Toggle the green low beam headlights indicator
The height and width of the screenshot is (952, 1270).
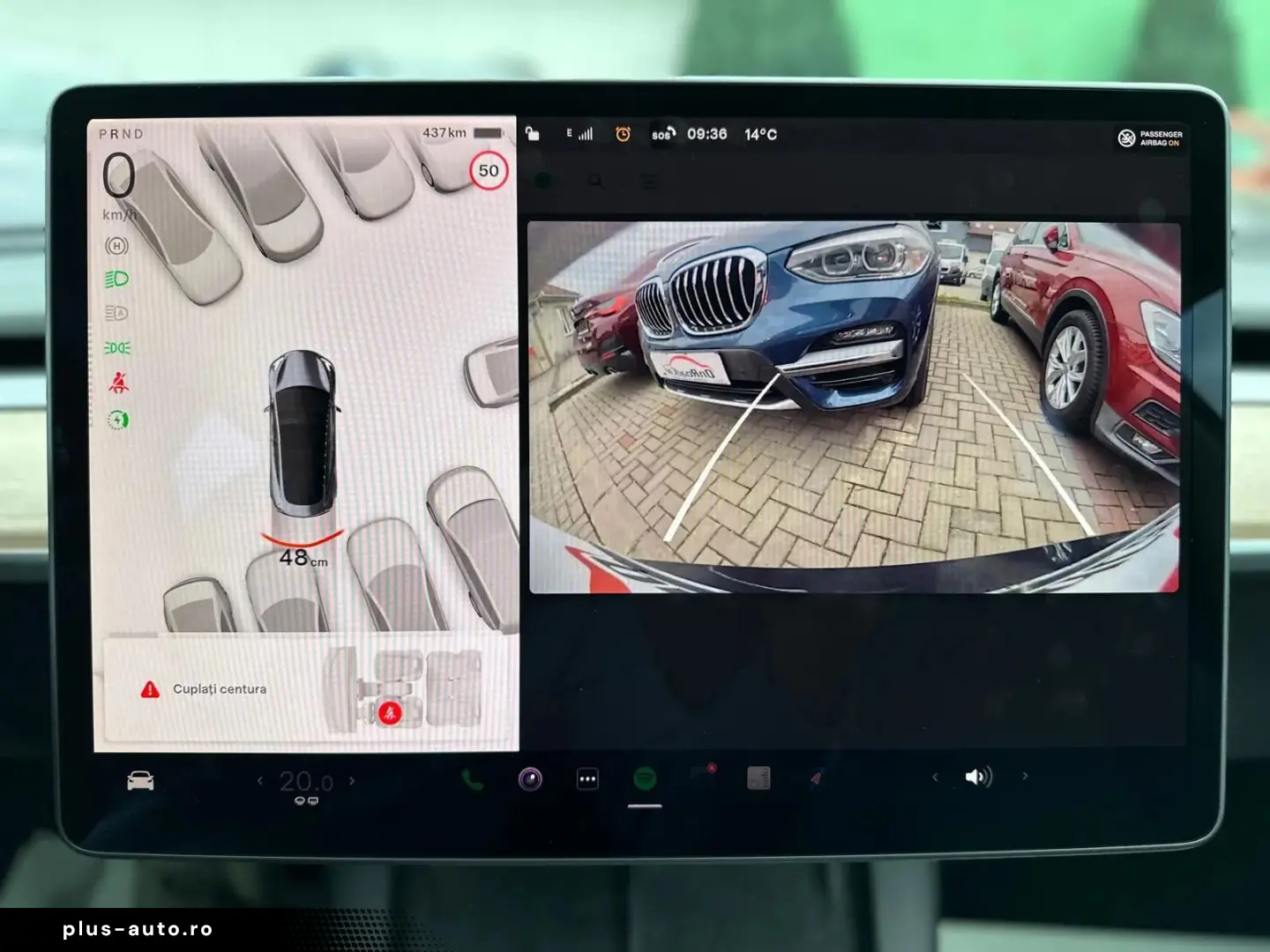(x=117, y=279)
